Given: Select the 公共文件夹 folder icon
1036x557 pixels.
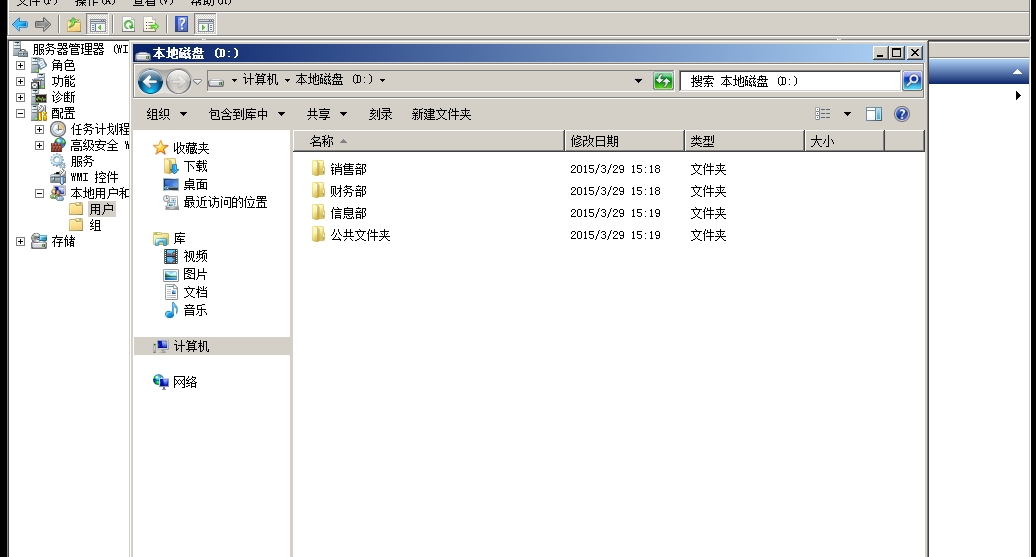Looking at the screenshot, I should (318, 234).
